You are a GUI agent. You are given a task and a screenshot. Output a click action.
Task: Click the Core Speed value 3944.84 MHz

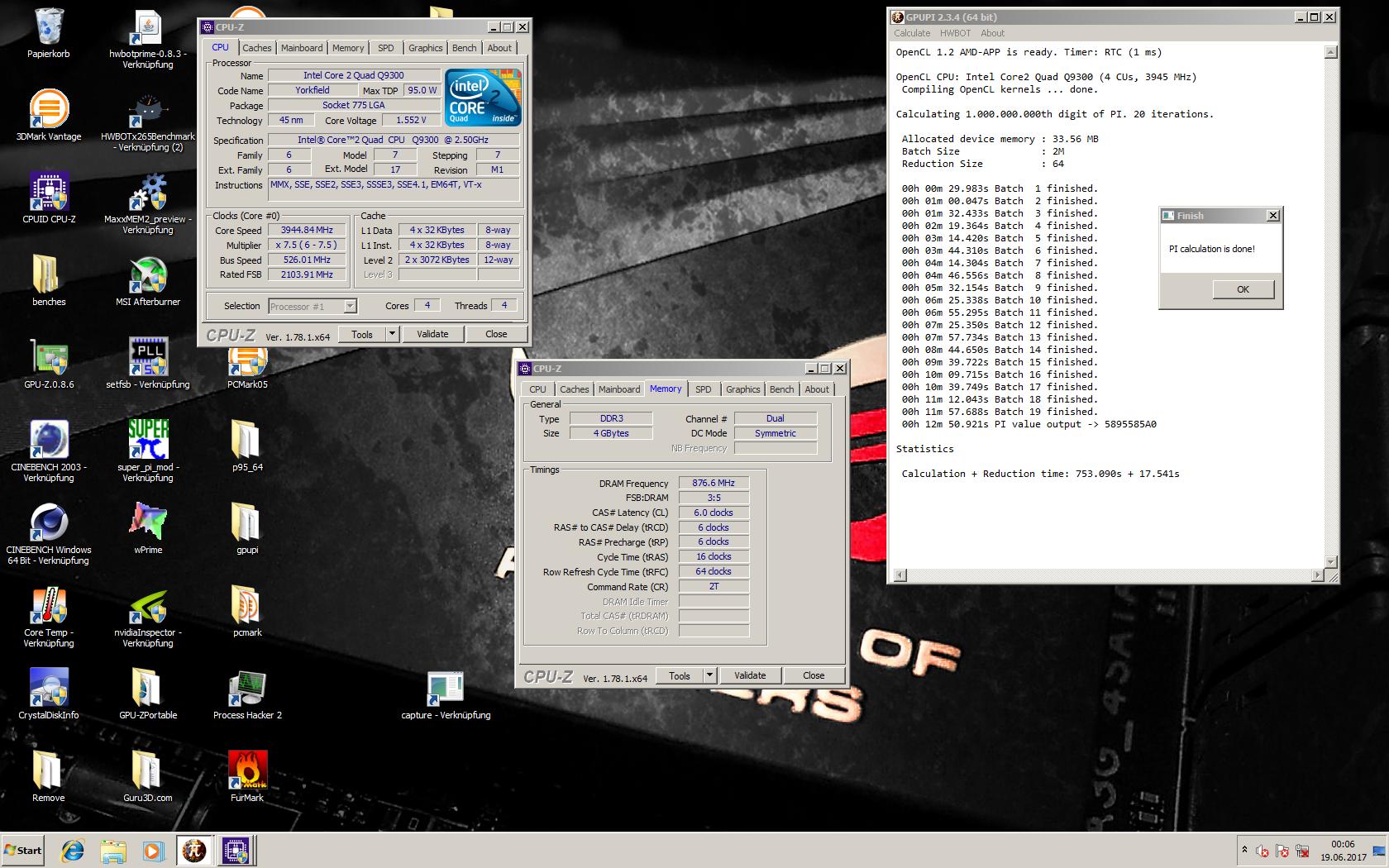coord(307,230)
